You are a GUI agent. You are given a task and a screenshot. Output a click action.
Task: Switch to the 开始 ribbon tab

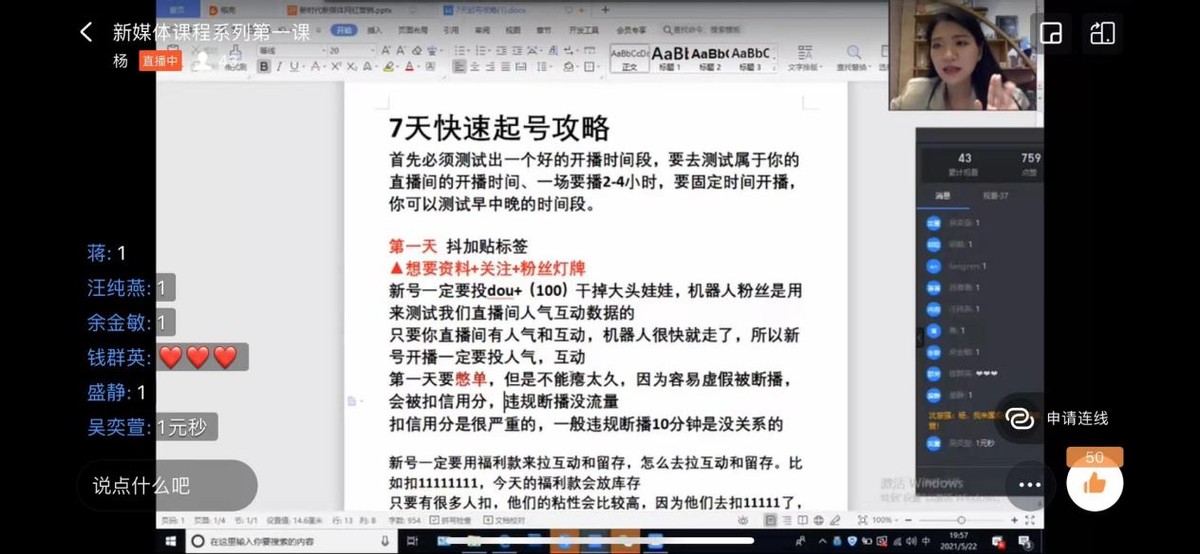tap(344, 30)
